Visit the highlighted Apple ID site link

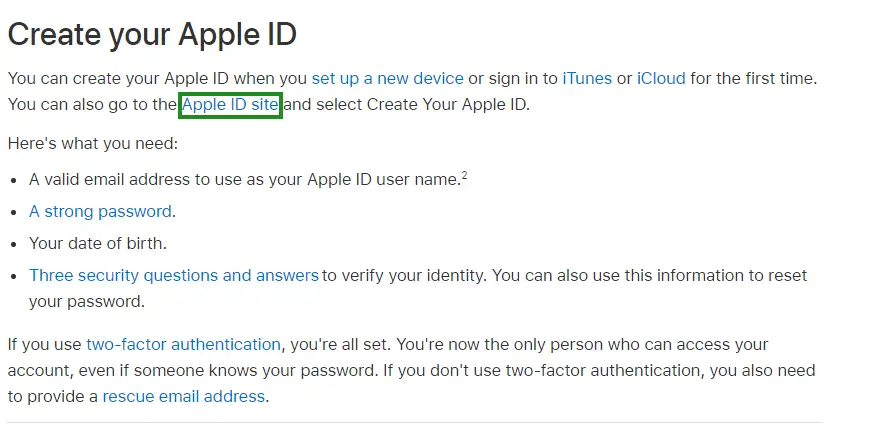230,105
